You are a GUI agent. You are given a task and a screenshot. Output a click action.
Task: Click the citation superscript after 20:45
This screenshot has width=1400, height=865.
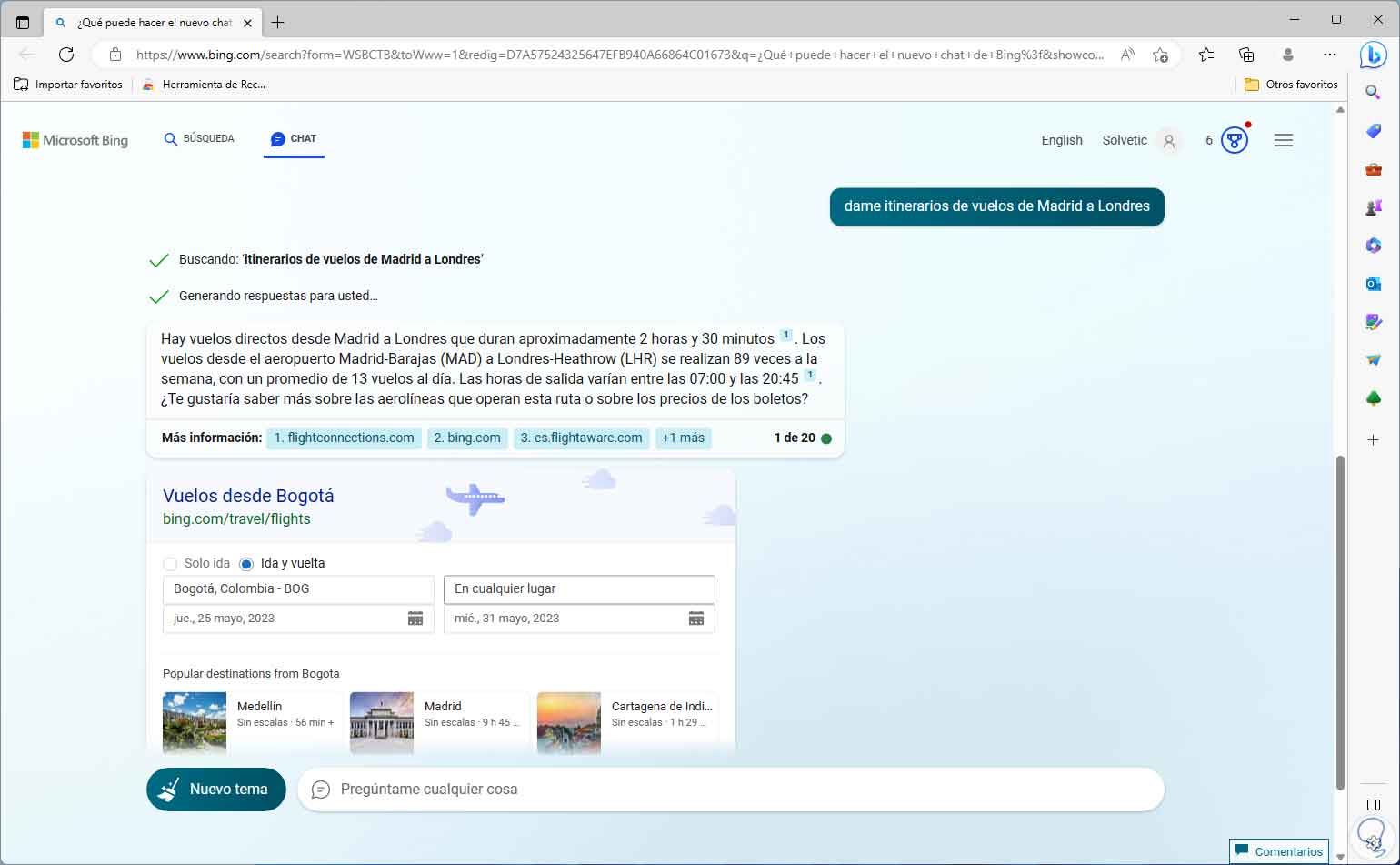click(809, 376)
